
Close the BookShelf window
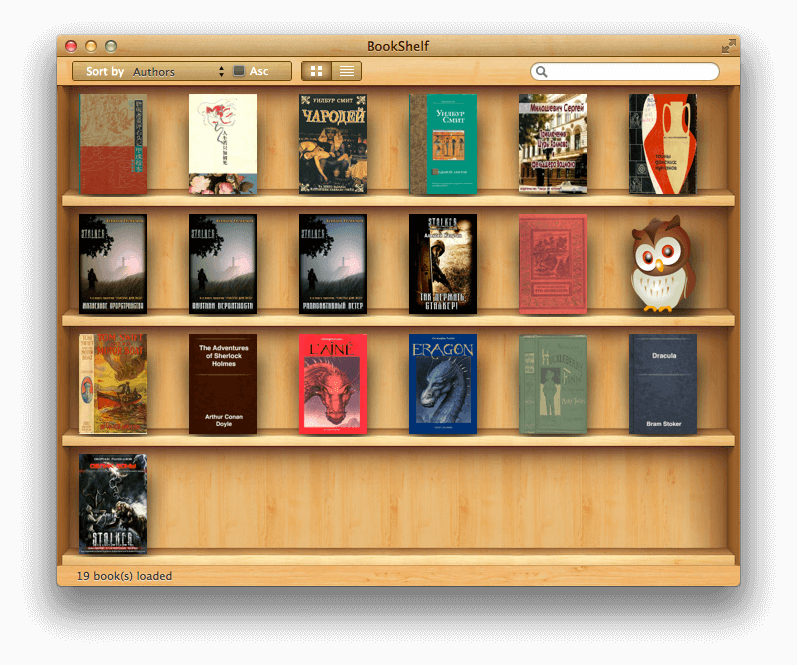click(71, 46)
